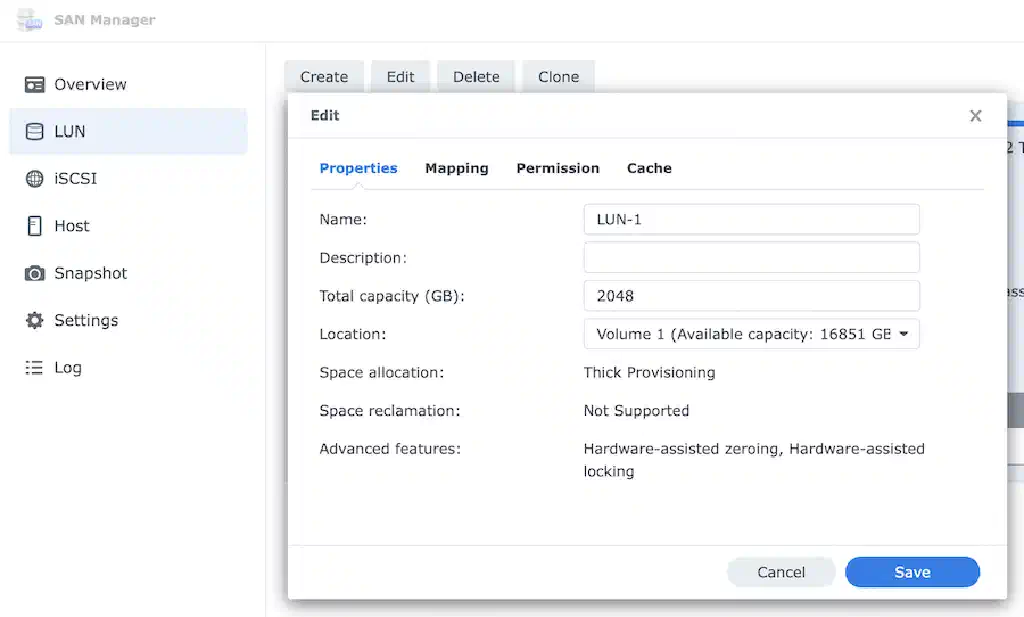Switch to the Mapping tab
The width and height of the screenshot is (1024, 617).
pos(456,168)
